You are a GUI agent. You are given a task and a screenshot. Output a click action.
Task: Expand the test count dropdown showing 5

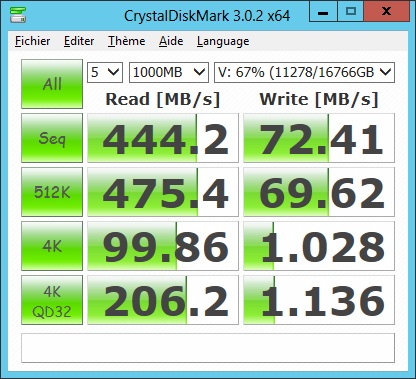pyautogui.click(x=105, y=72)
